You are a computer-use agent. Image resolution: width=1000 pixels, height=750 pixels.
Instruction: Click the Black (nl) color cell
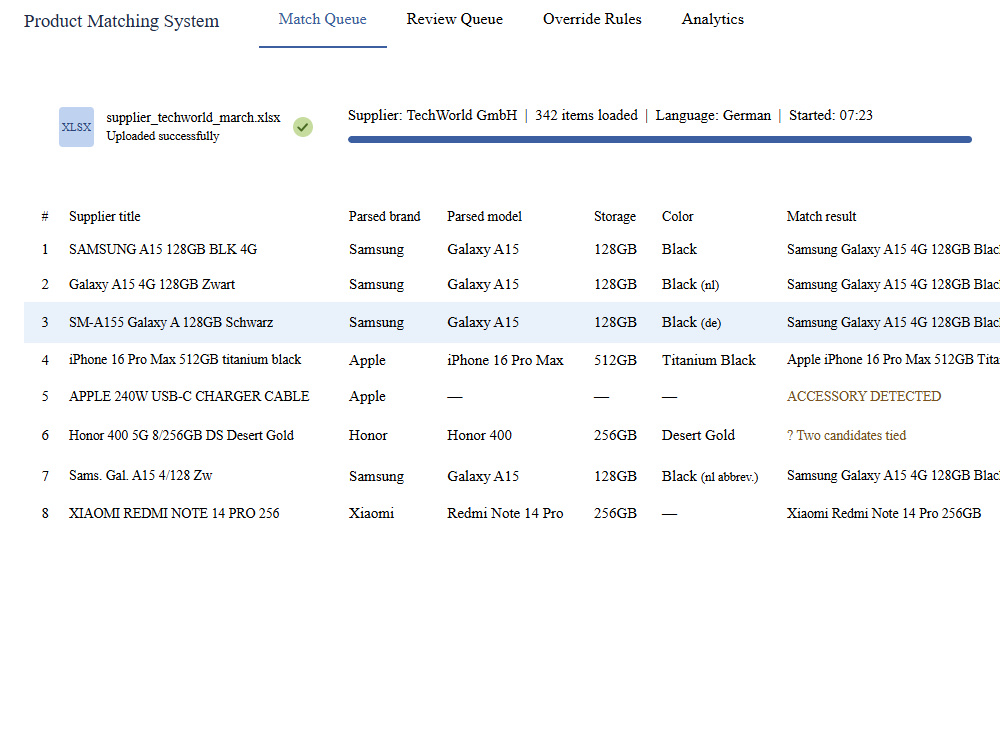coord(690,284)
